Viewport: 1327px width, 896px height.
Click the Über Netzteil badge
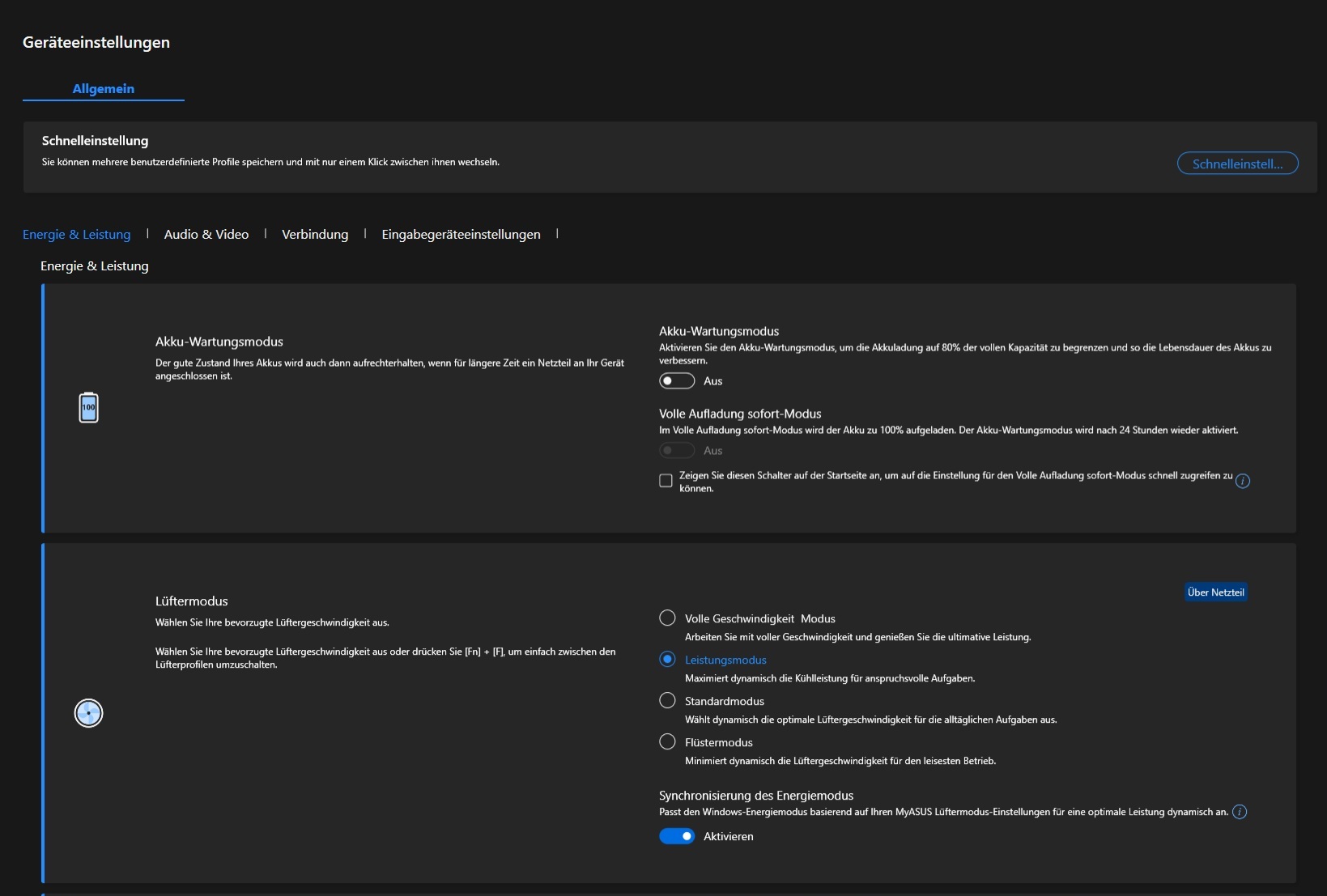[1215, 592]
